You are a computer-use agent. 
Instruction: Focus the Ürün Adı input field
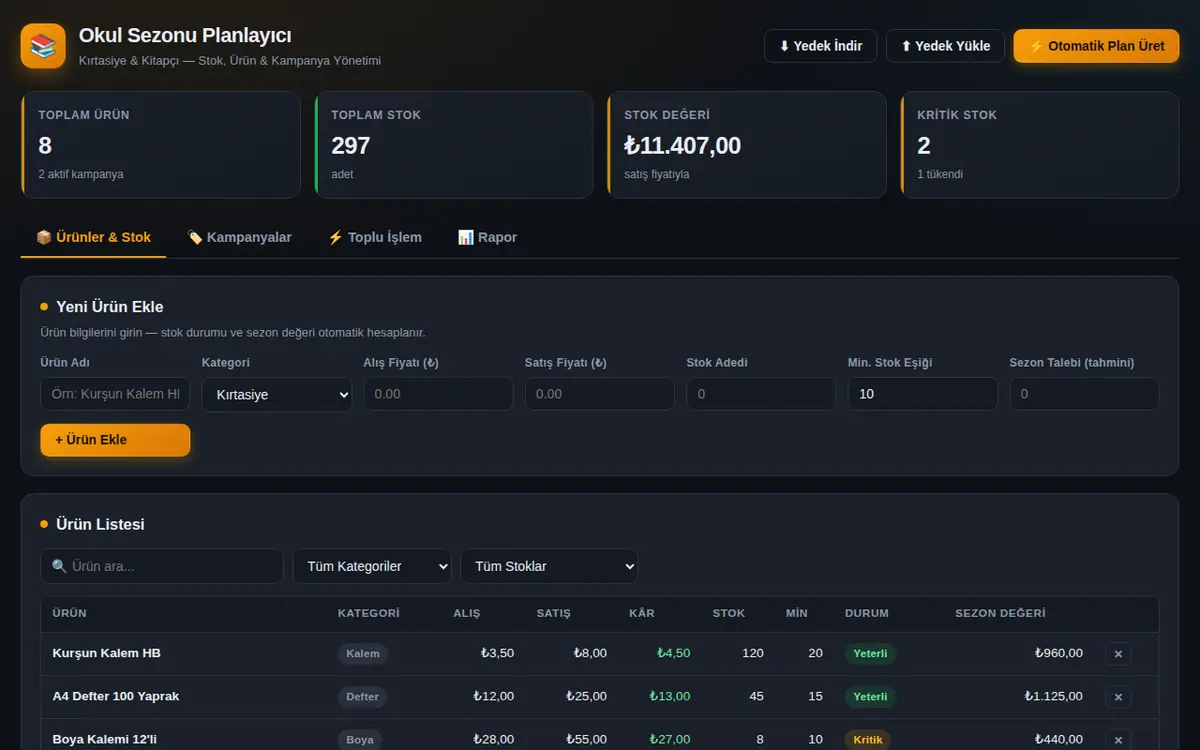115,394
